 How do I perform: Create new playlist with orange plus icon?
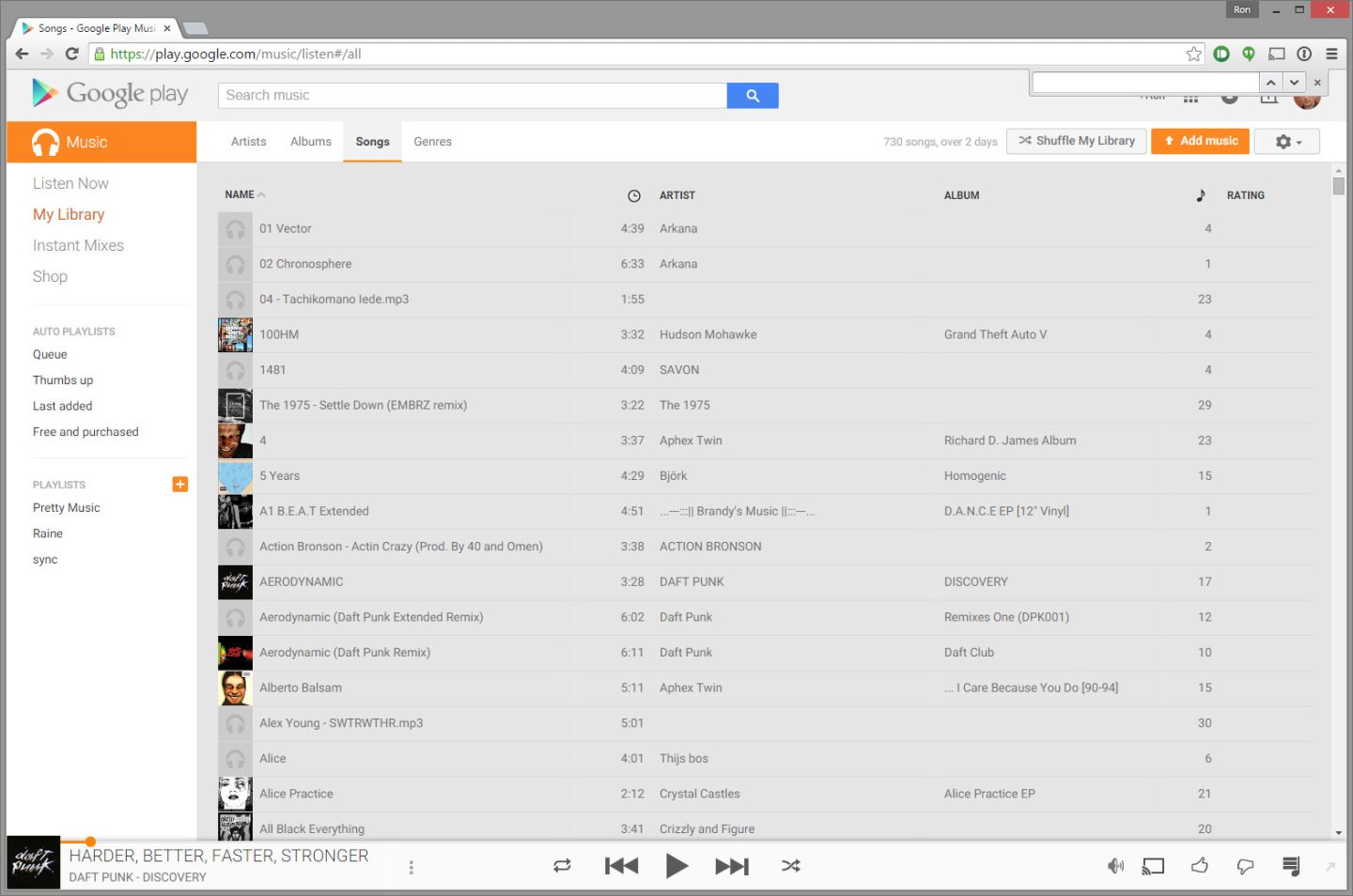[180, 484]
